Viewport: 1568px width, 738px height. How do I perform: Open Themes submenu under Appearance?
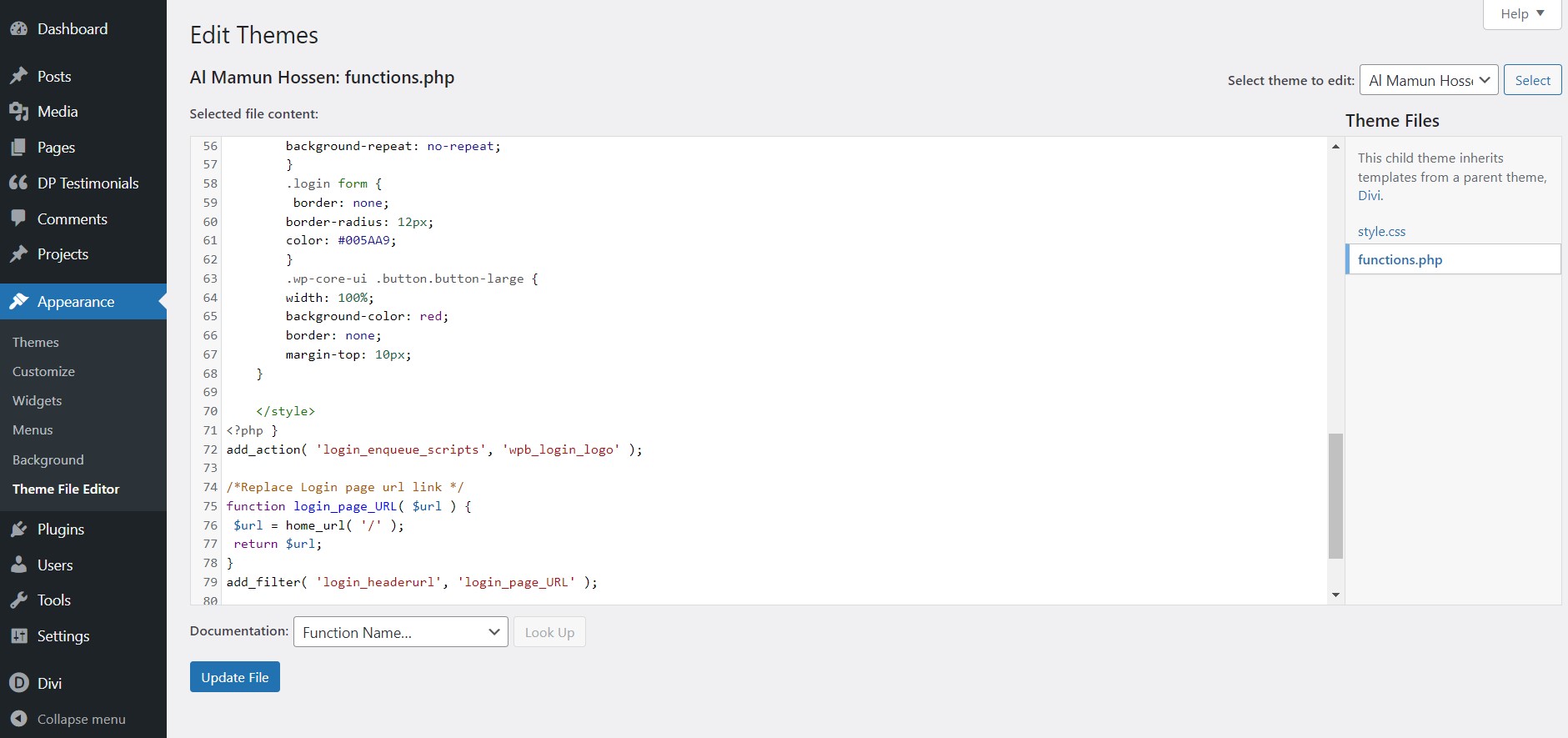36,342
